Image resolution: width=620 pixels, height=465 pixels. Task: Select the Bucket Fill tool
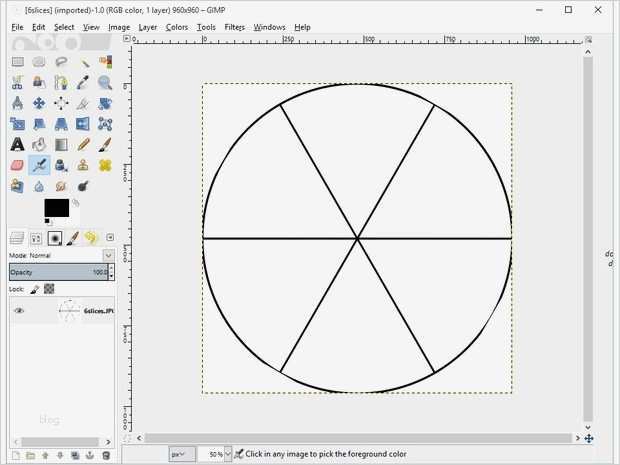pos(39,145)
